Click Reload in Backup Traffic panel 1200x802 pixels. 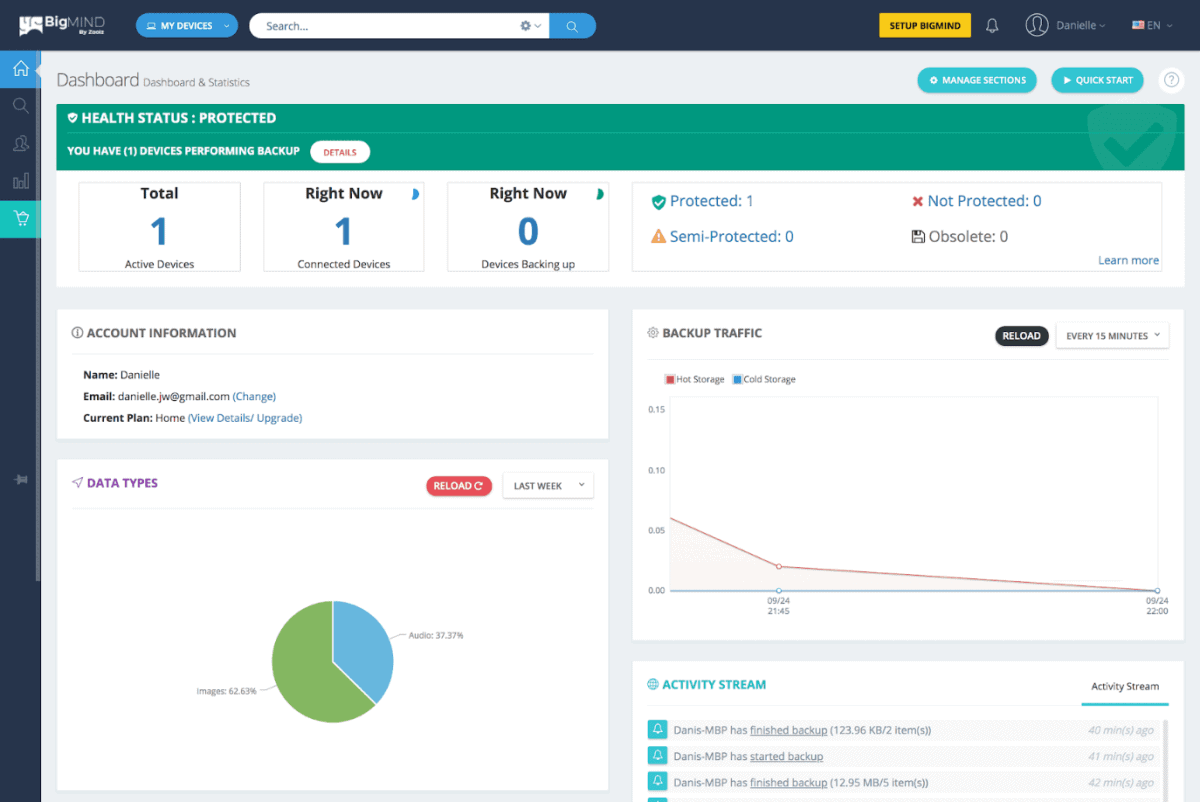[1021, 336]
